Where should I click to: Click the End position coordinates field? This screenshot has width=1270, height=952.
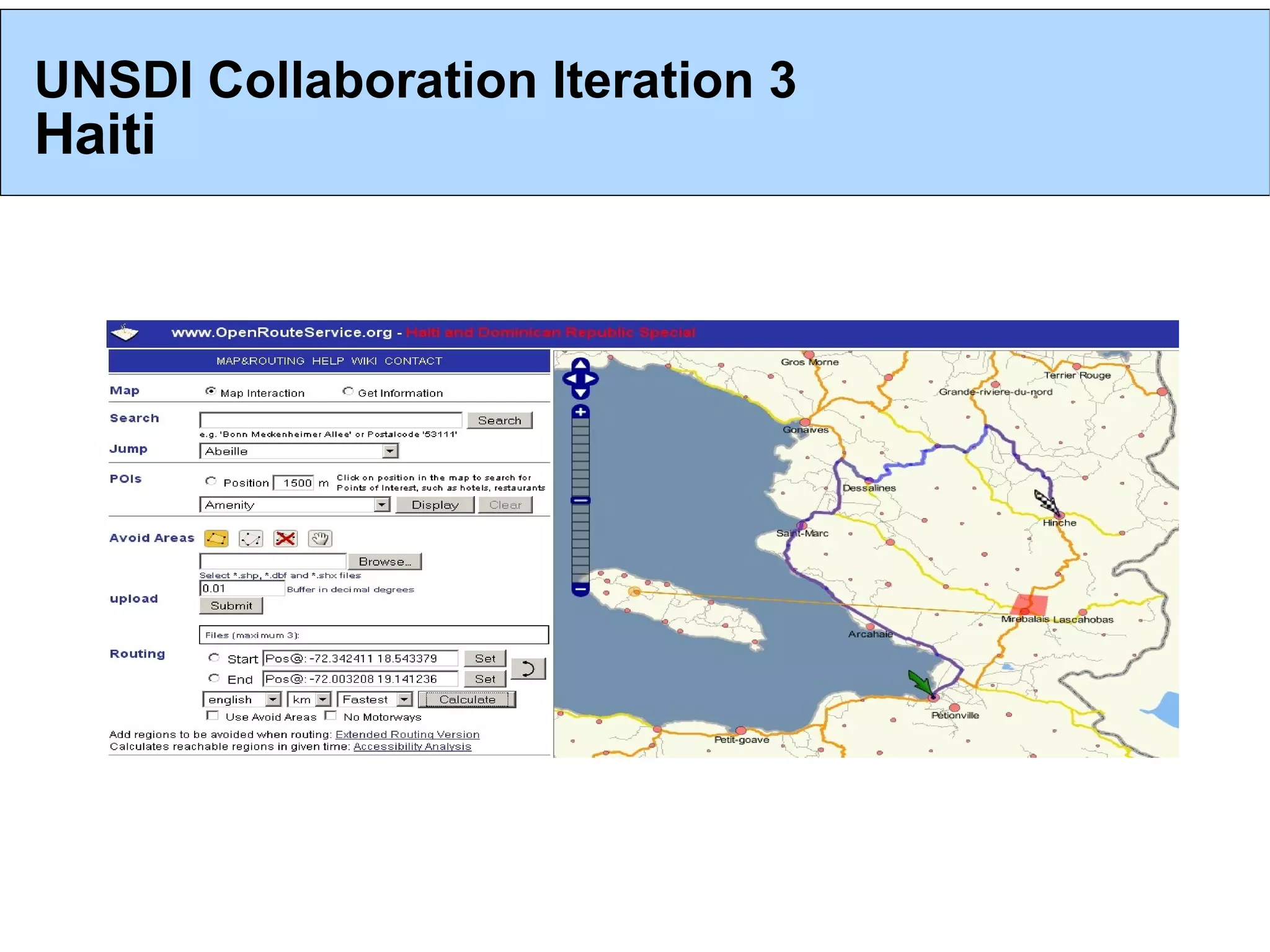360,679
